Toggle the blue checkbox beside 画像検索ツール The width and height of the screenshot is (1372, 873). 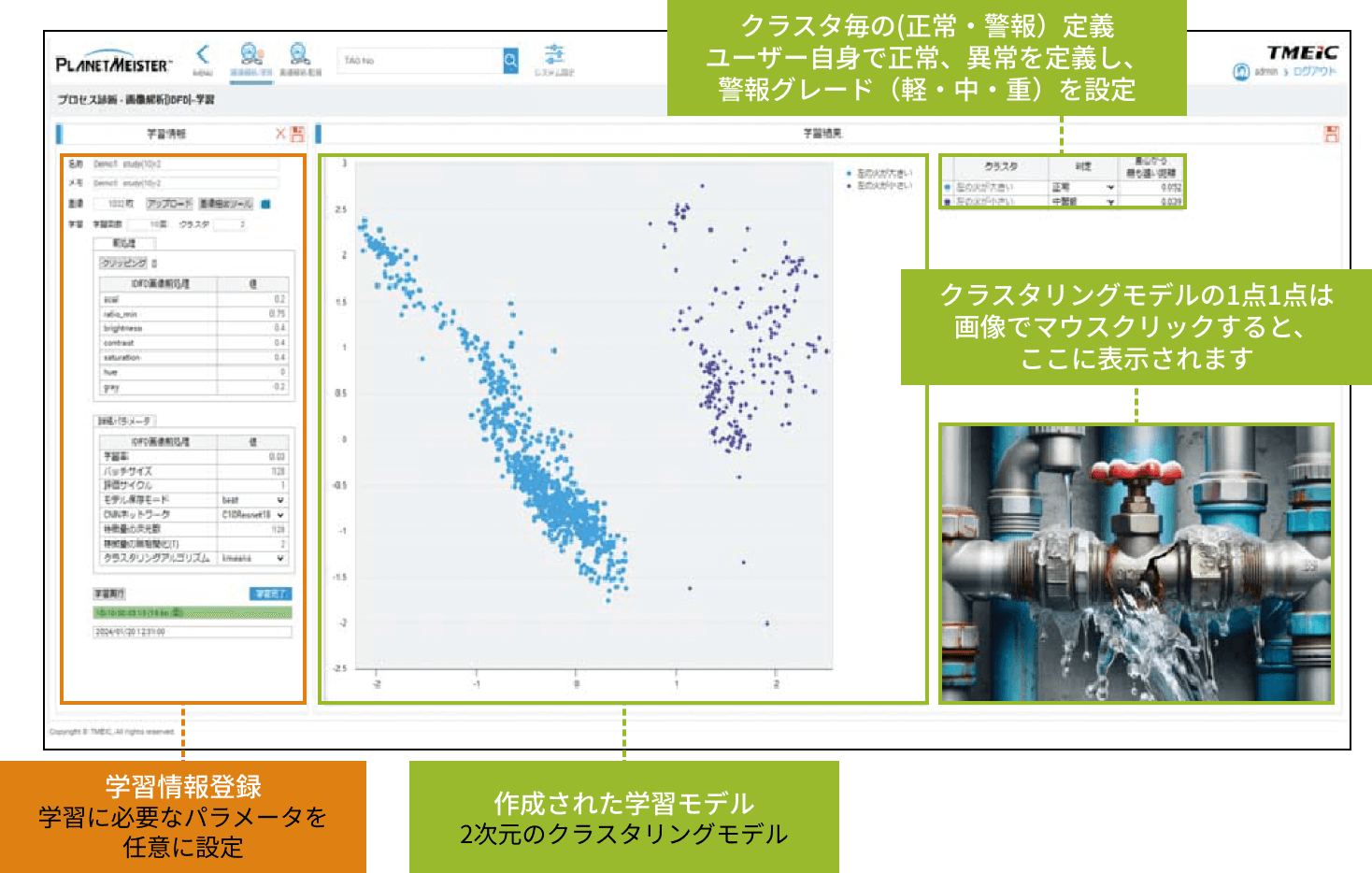point(265,204)
